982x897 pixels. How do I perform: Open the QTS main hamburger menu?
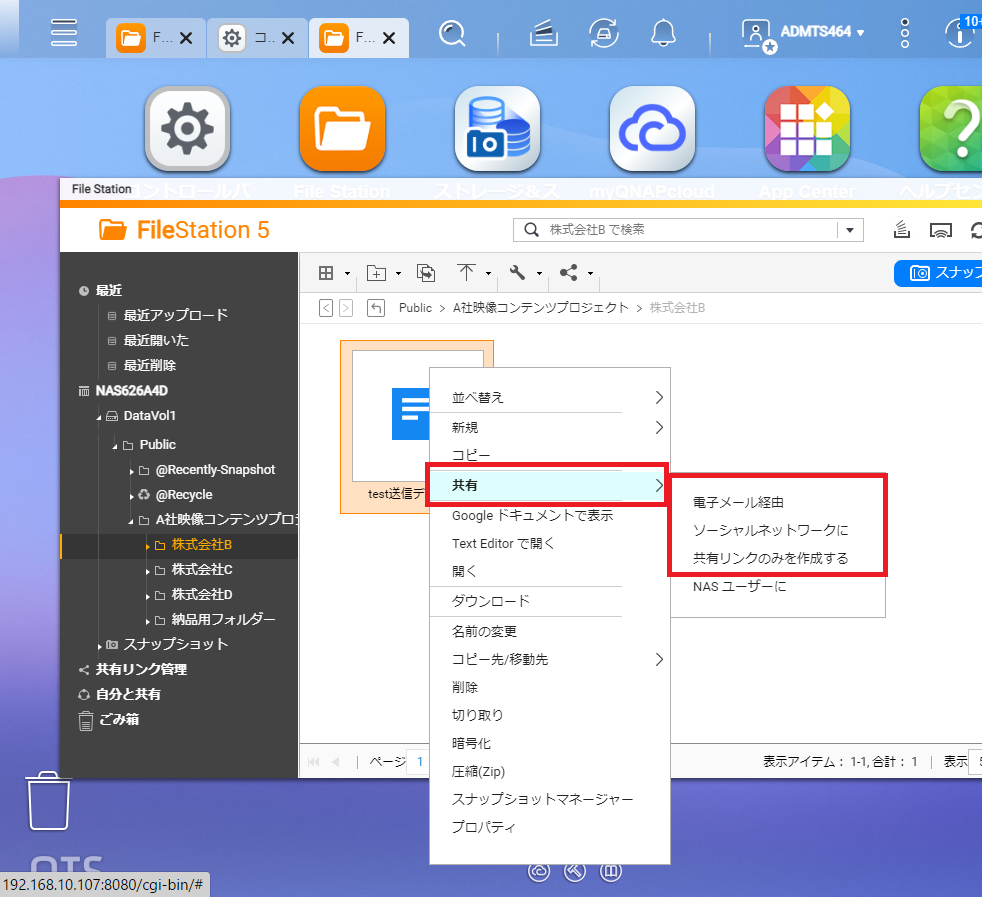[x=63, y=33]
